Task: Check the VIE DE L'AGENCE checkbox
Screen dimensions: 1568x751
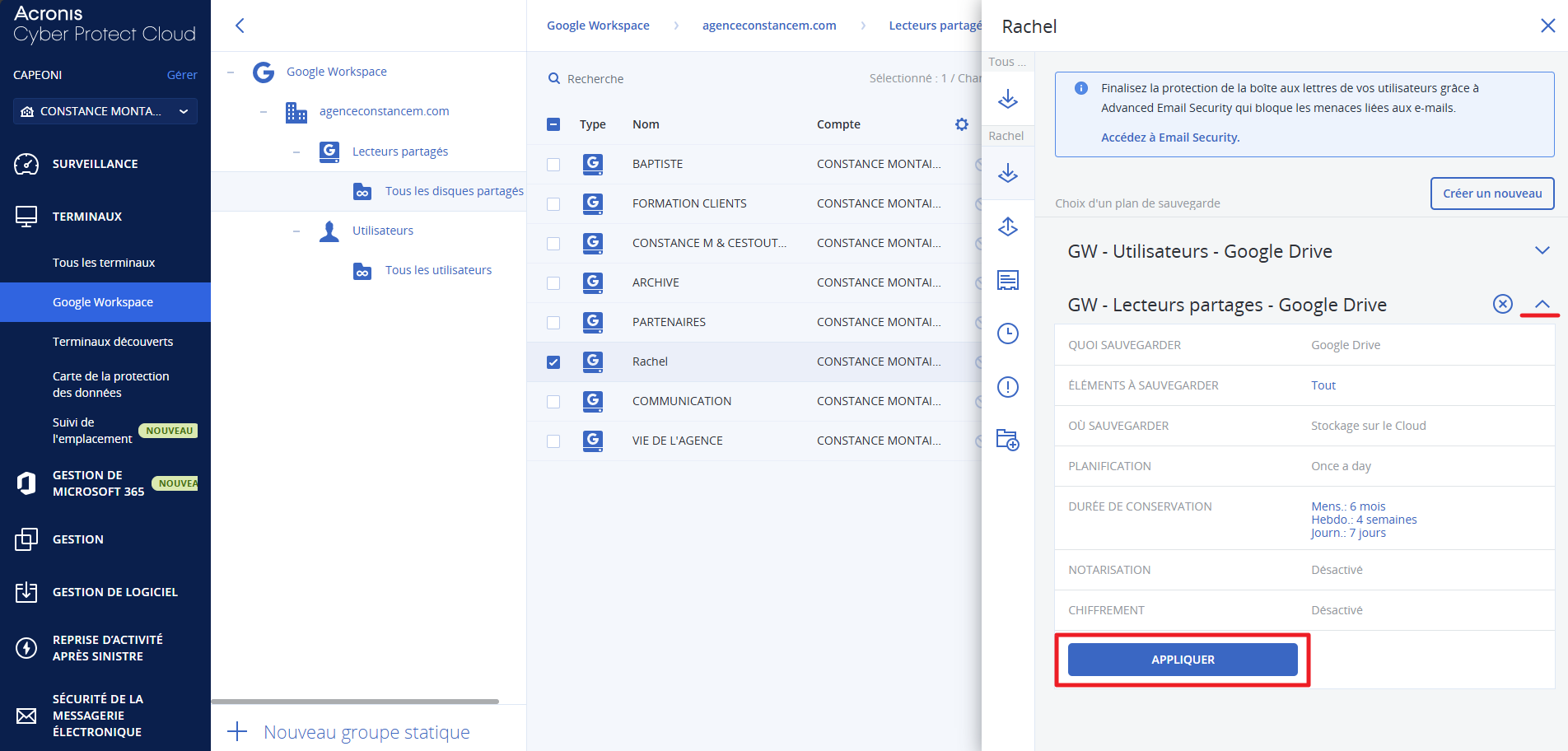Action: click(553, 441)
